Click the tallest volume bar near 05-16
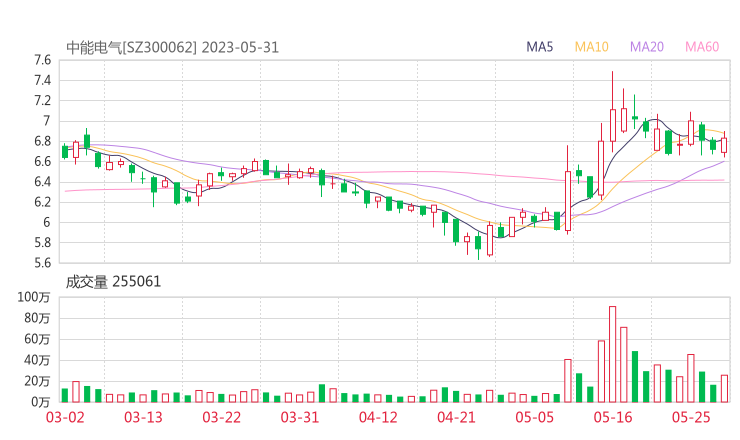This screenshot has height=440, width=740. pyautogui.click(x=613, y=354)
